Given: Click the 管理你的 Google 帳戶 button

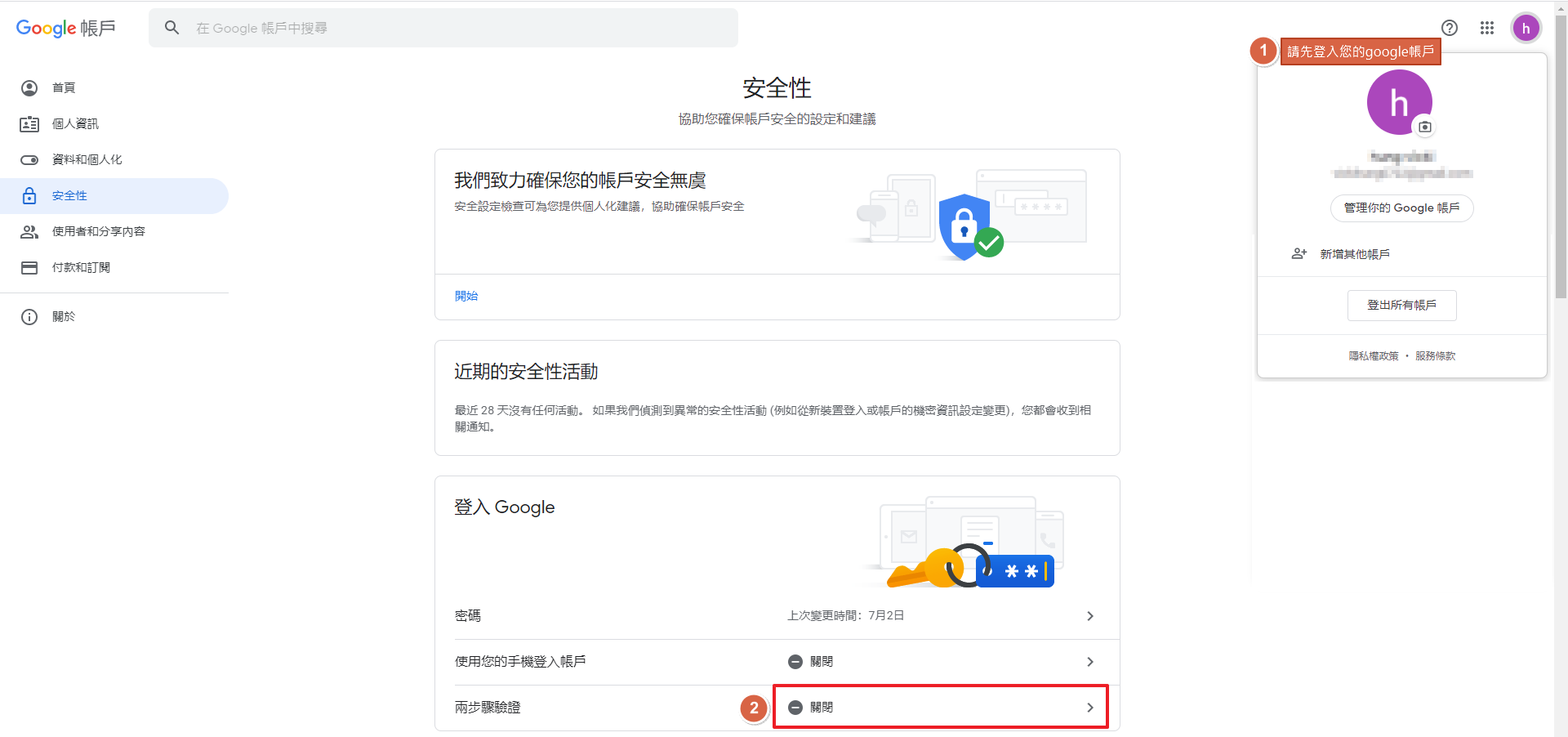Looking at the screenshot, I should pos(1401,208).
